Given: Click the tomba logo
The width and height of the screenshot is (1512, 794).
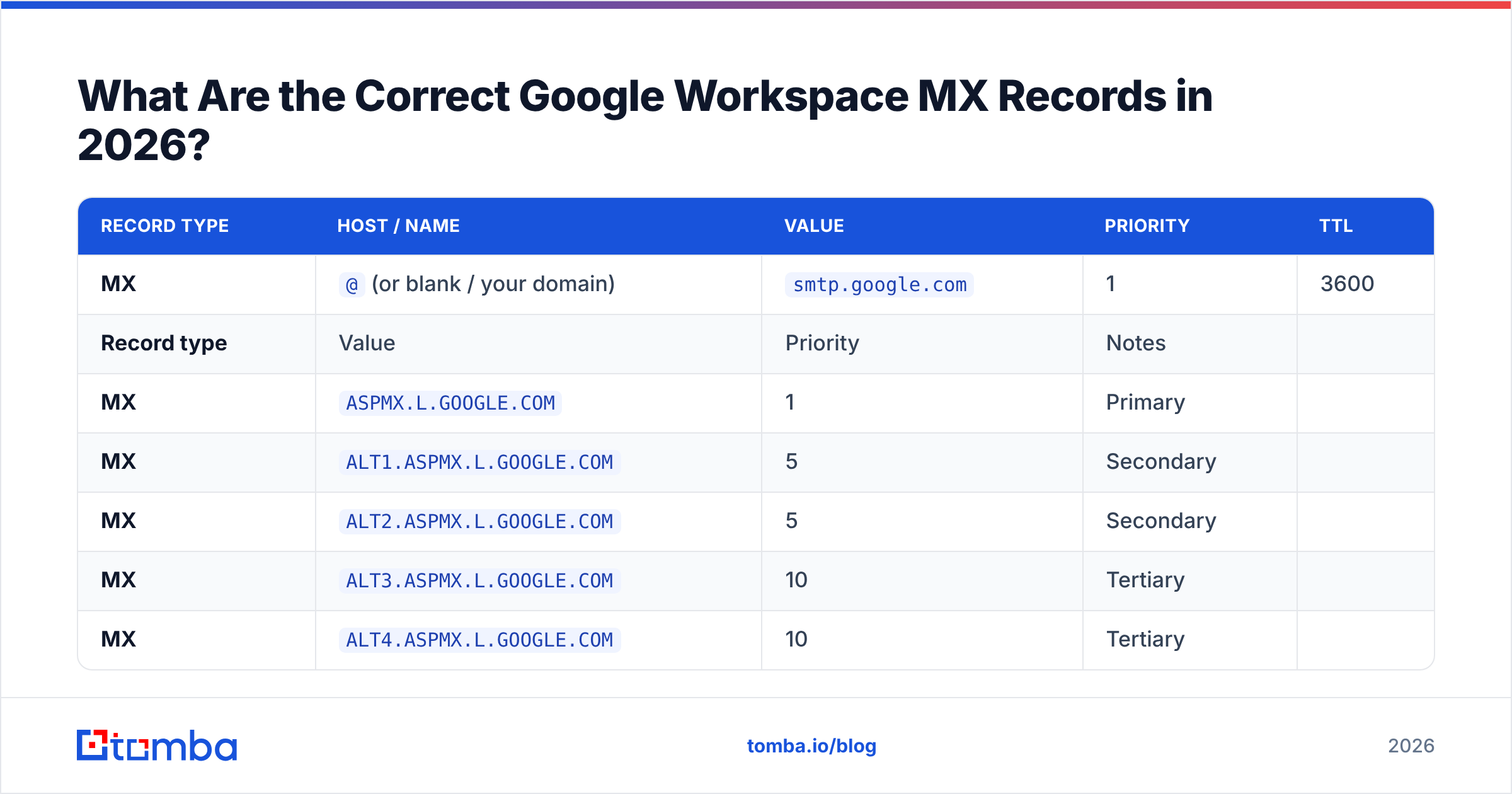Looking at the screenshot, I should (x=157, y=745).
